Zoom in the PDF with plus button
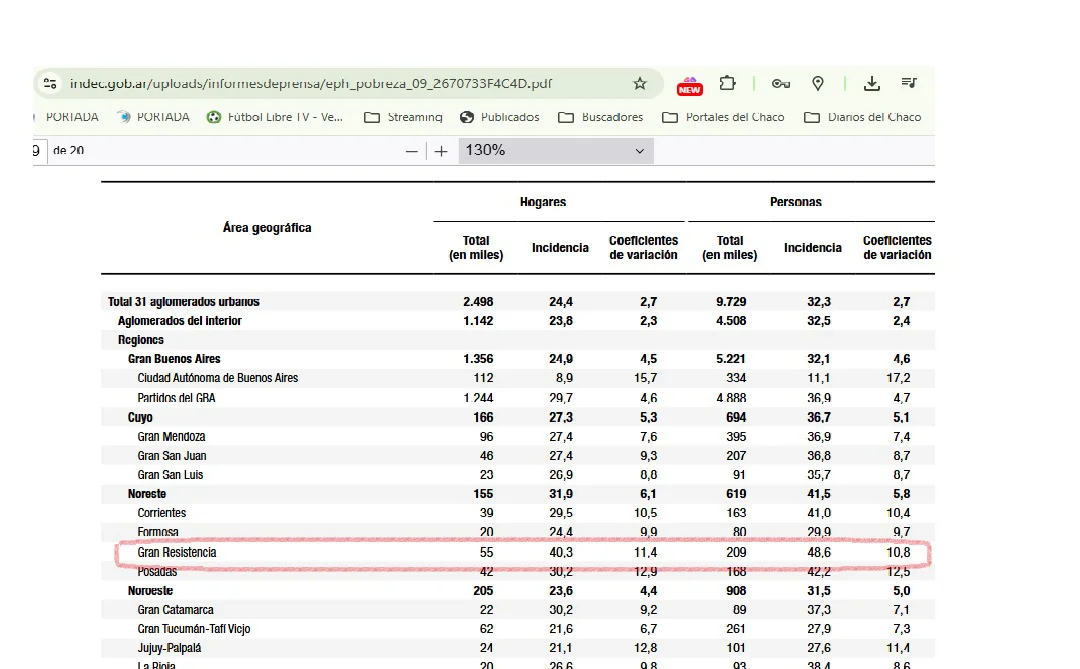Image resolution: width=1080 pixels, height=669 pixels. tap(442, 151)
